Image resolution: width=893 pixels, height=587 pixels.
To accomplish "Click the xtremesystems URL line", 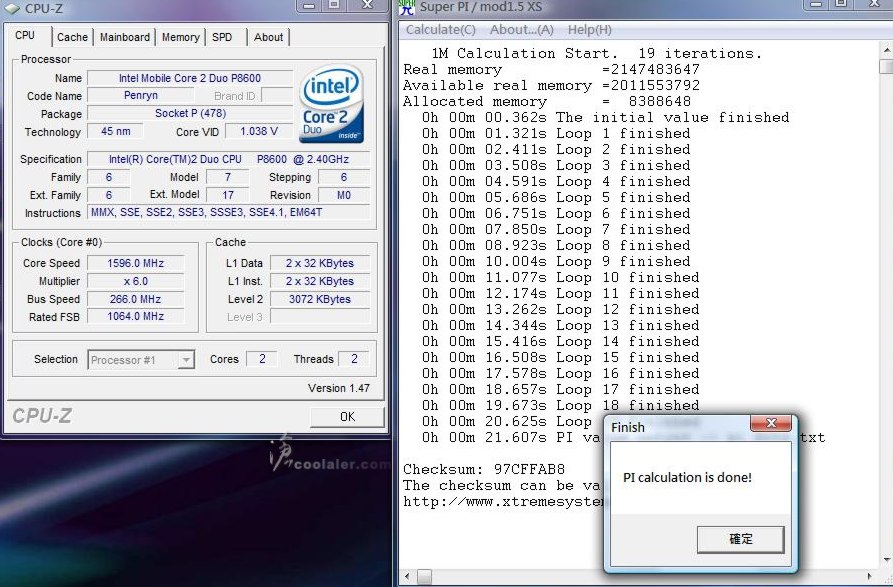I will pyautogui.click(x=503, y=502).
